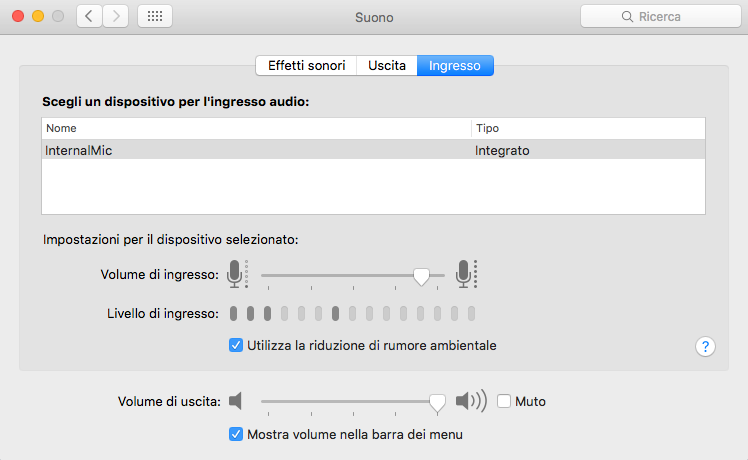Switch to the Effetti sonori tab
The width and height of the screenshot is (748, 460).
307,66
